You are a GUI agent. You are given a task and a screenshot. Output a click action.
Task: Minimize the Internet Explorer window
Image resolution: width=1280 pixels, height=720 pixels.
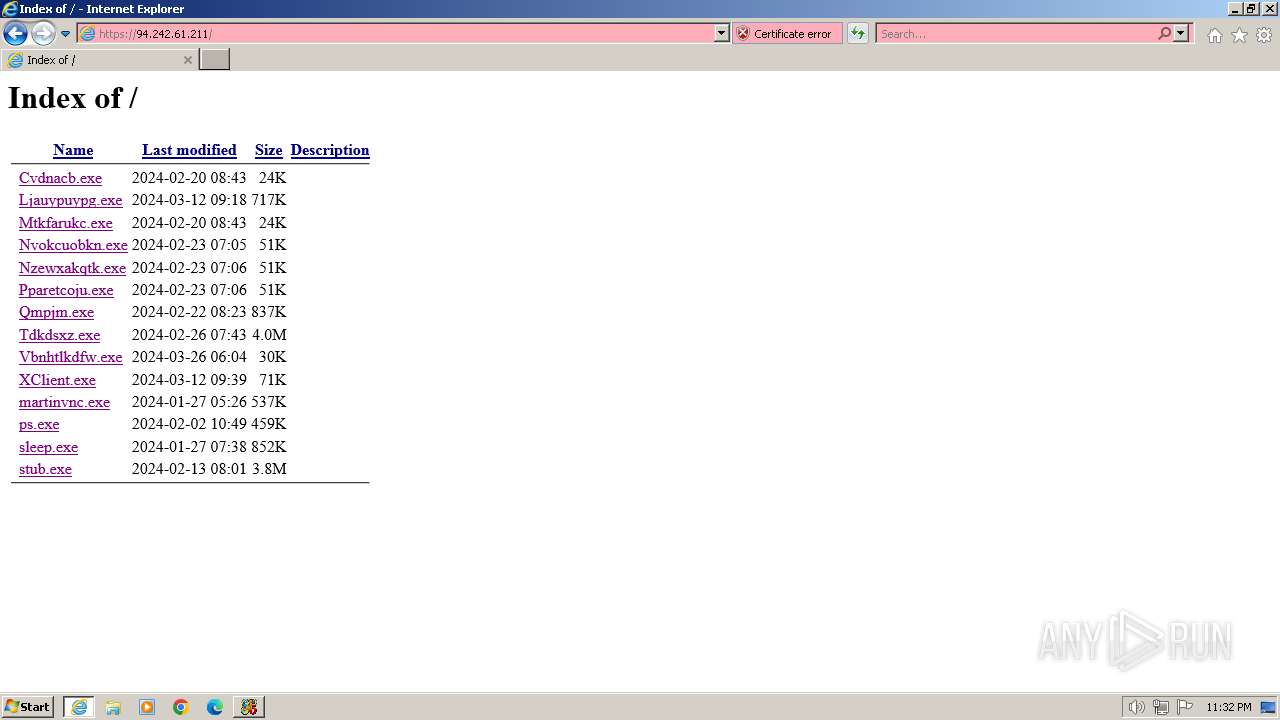click(1235, 9)
